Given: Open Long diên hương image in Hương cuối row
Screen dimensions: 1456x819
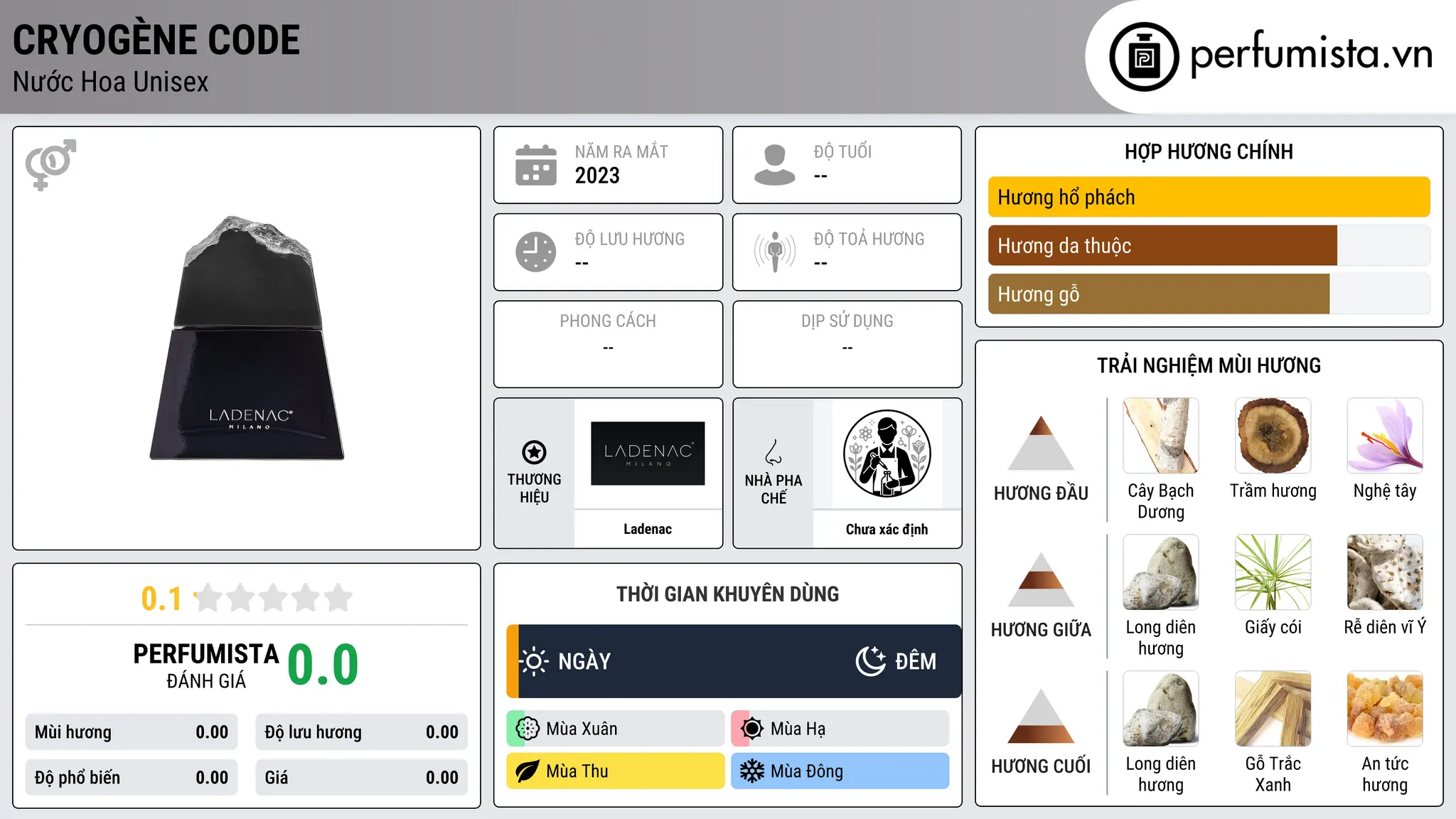Looking at the screenshot, I should pyautogui.click(x=1161, y=709).
